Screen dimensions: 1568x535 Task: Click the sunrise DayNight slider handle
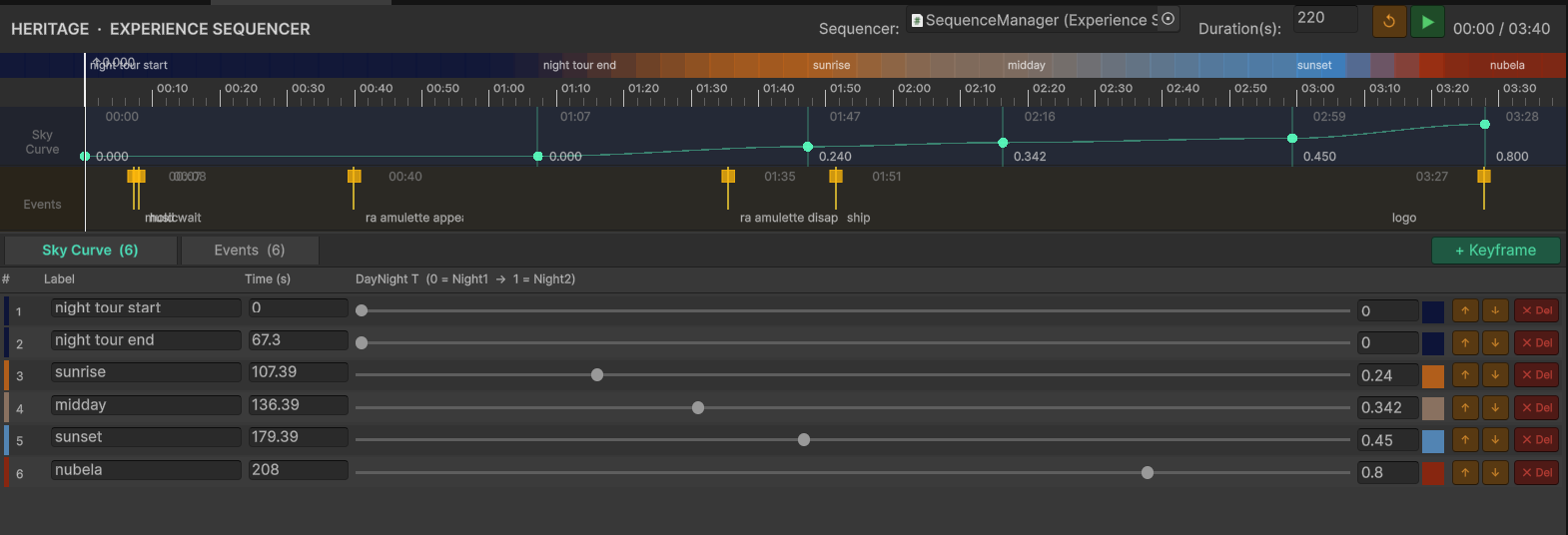[597, 375]
